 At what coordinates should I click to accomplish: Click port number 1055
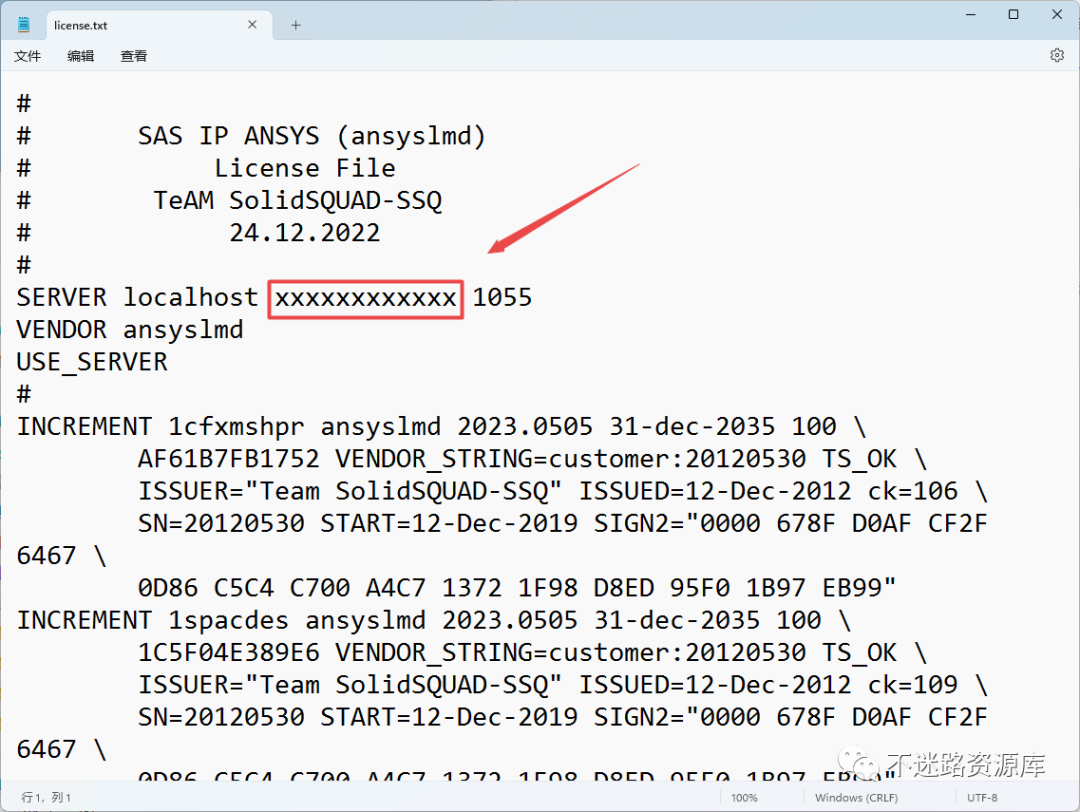click(x=502, y=298)
